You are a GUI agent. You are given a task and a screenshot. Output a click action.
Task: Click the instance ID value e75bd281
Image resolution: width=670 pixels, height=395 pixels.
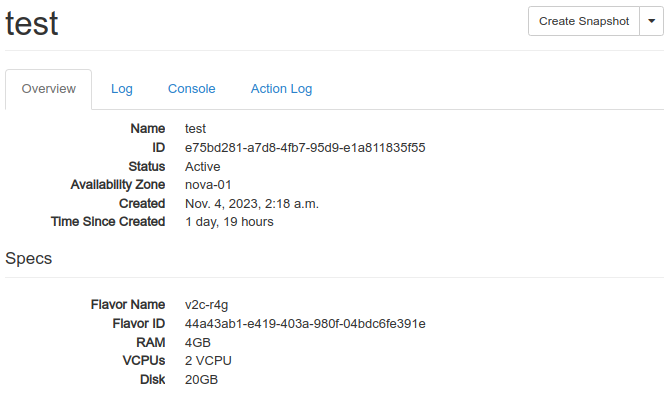(x=305, y=148)
